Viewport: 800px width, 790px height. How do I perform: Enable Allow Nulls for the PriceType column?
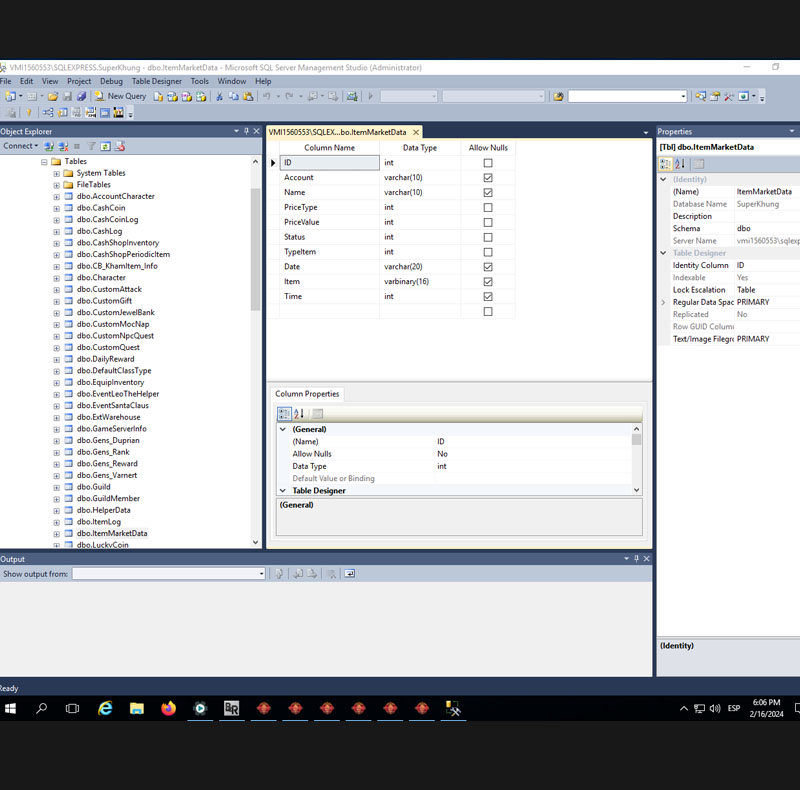488,208
